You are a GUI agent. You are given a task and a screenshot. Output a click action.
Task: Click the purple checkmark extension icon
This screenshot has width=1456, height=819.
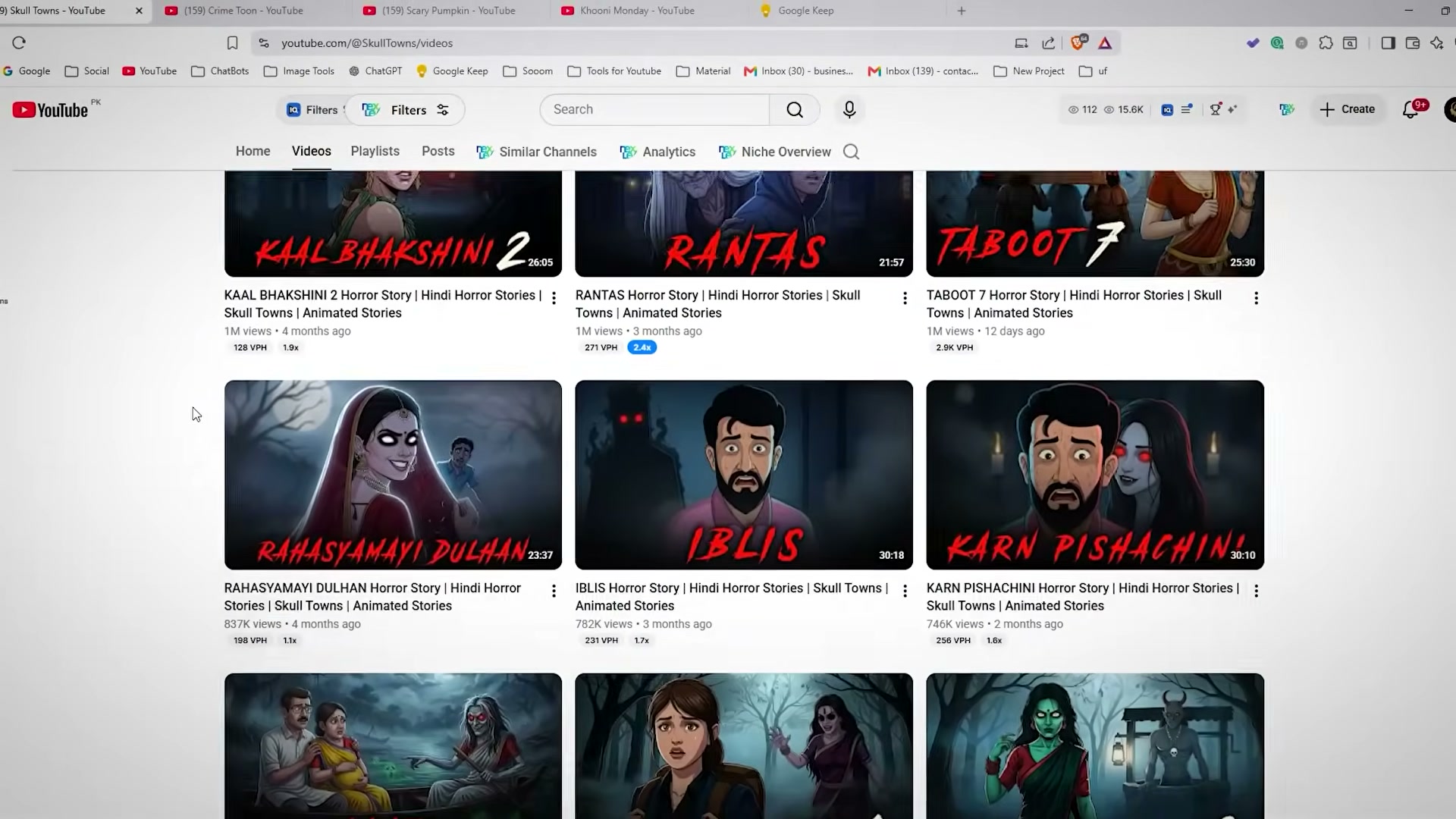(x=1253, y=43)
